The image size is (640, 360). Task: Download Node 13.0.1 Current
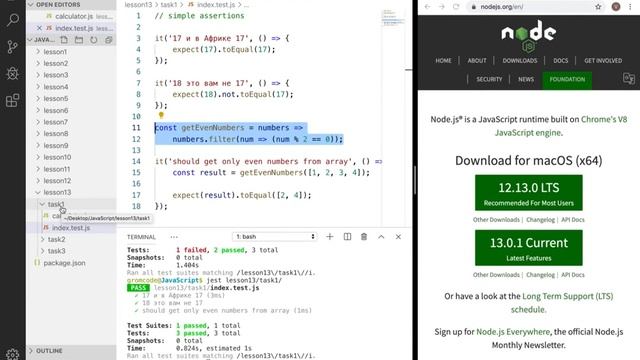(529, 248)
